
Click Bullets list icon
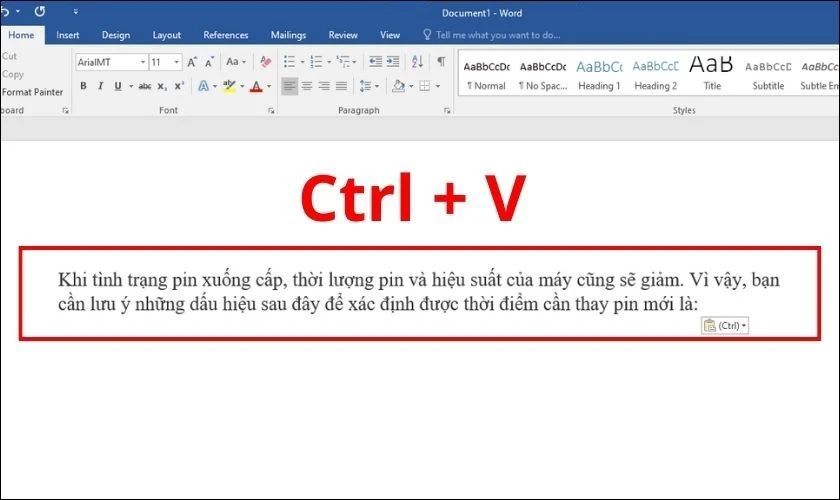tap(289, 62)
